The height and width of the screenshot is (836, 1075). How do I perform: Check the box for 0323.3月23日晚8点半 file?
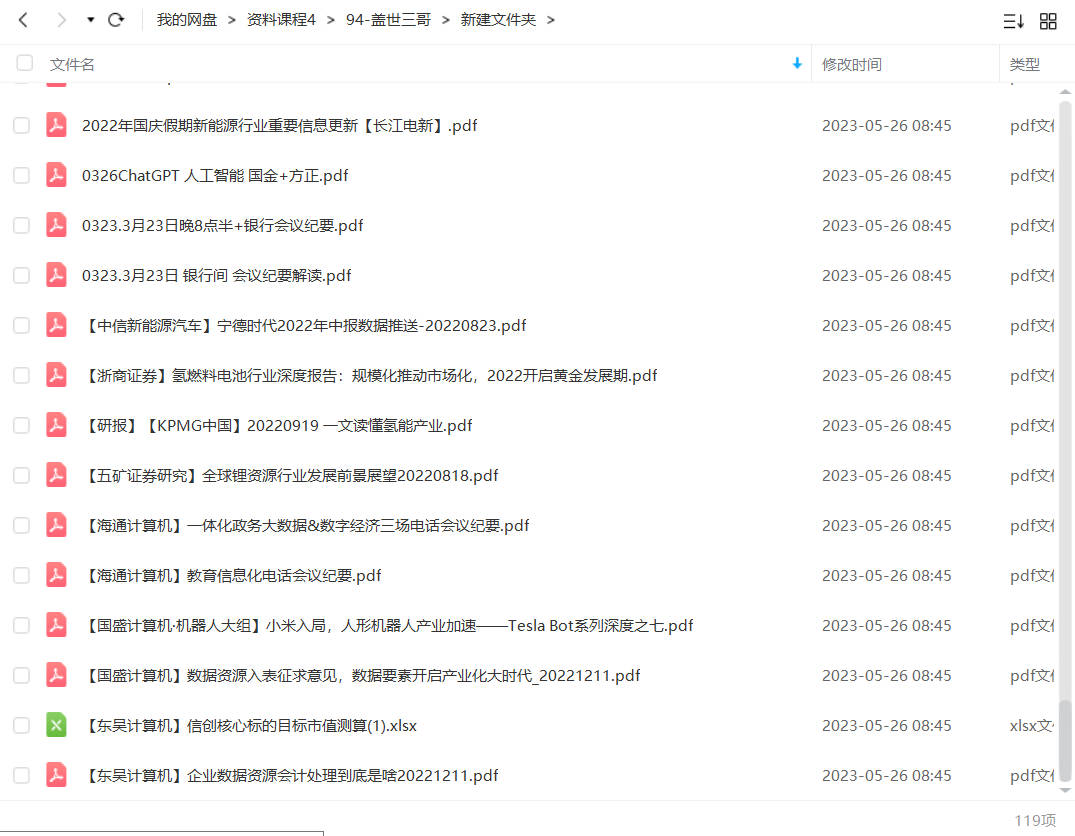click(22, 226)
